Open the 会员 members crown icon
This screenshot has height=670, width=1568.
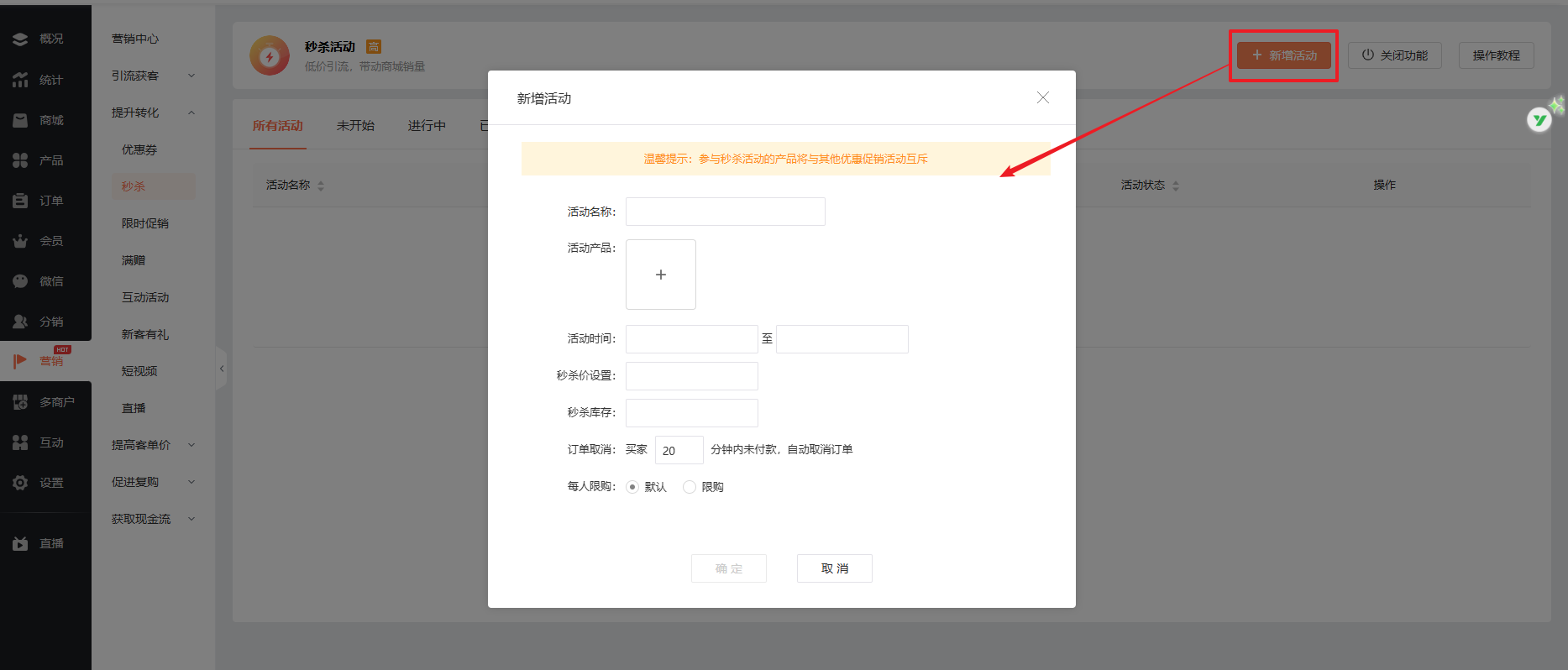(20, 241)
